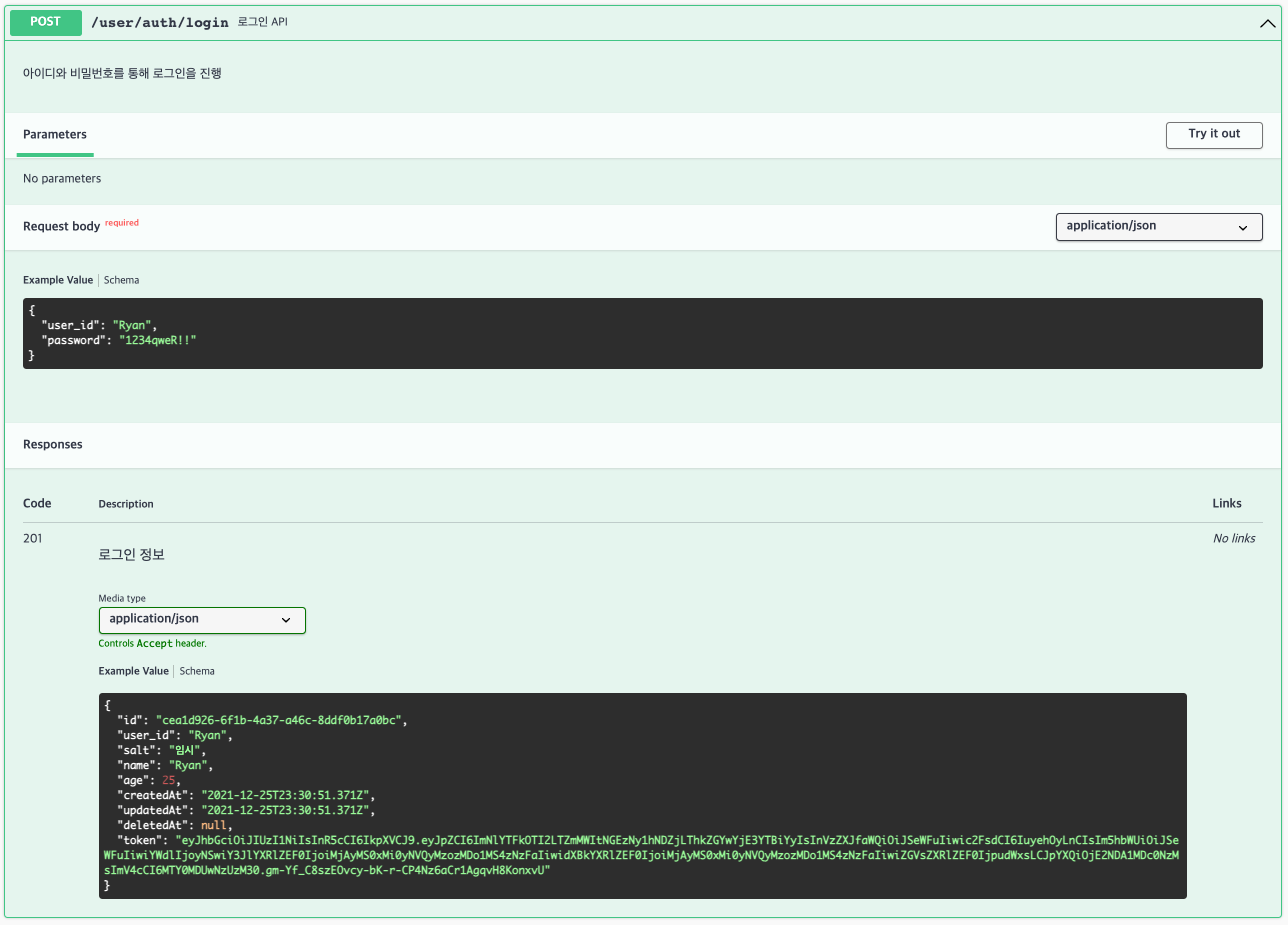Click the "Controls Accept header." note
The height and width of the screenshot is (925, 1288).
[x=153, y=644]
